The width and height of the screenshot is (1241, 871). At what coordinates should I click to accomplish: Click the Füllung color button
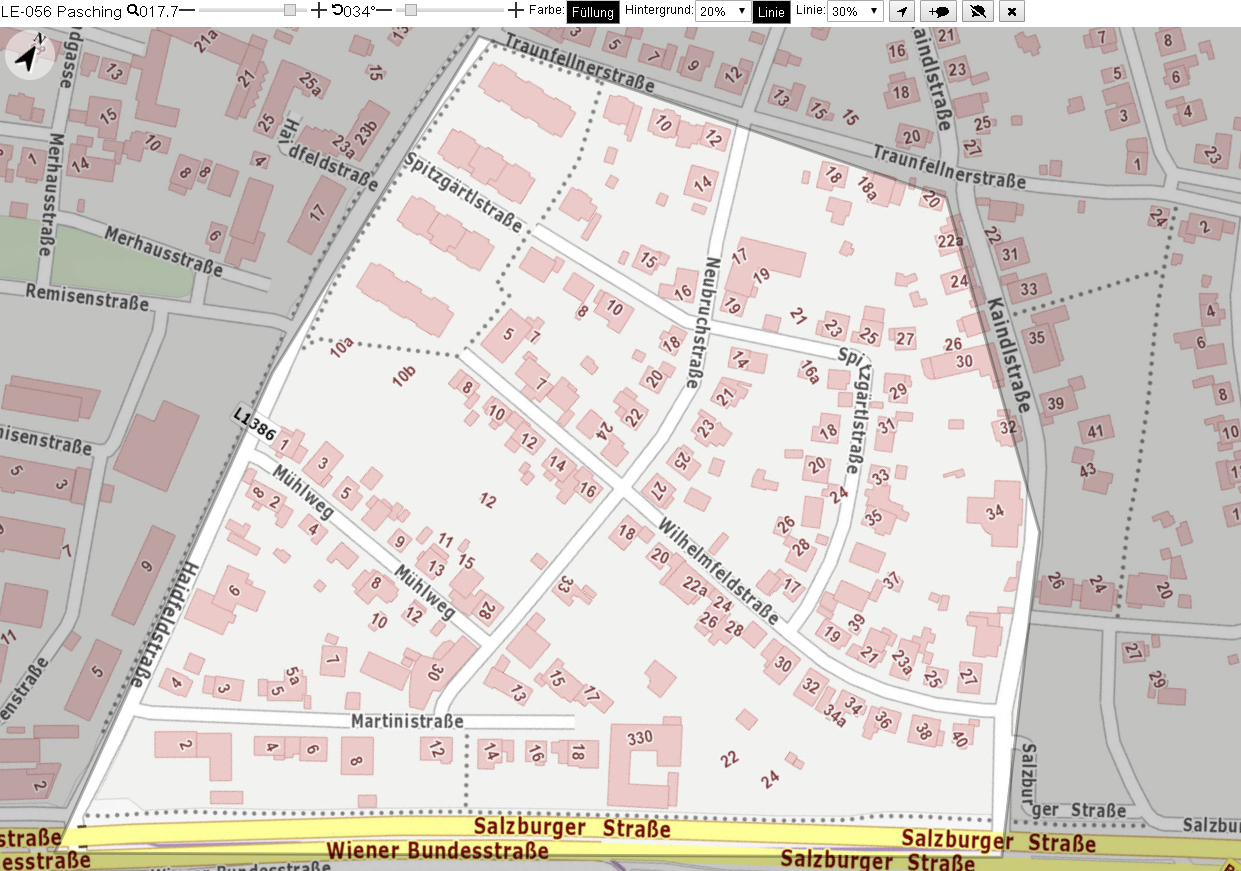point(592,11)
